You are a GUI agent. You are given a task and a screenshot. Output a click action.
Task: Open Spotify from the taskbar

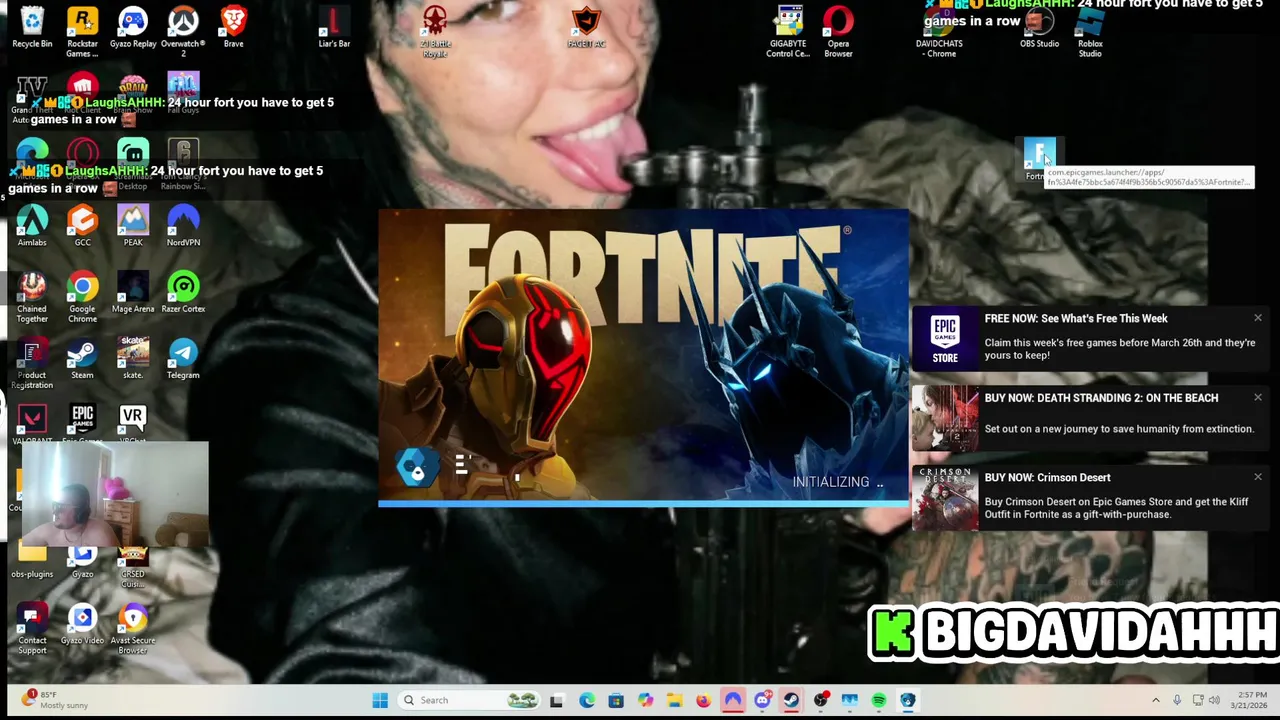point(879,700)
